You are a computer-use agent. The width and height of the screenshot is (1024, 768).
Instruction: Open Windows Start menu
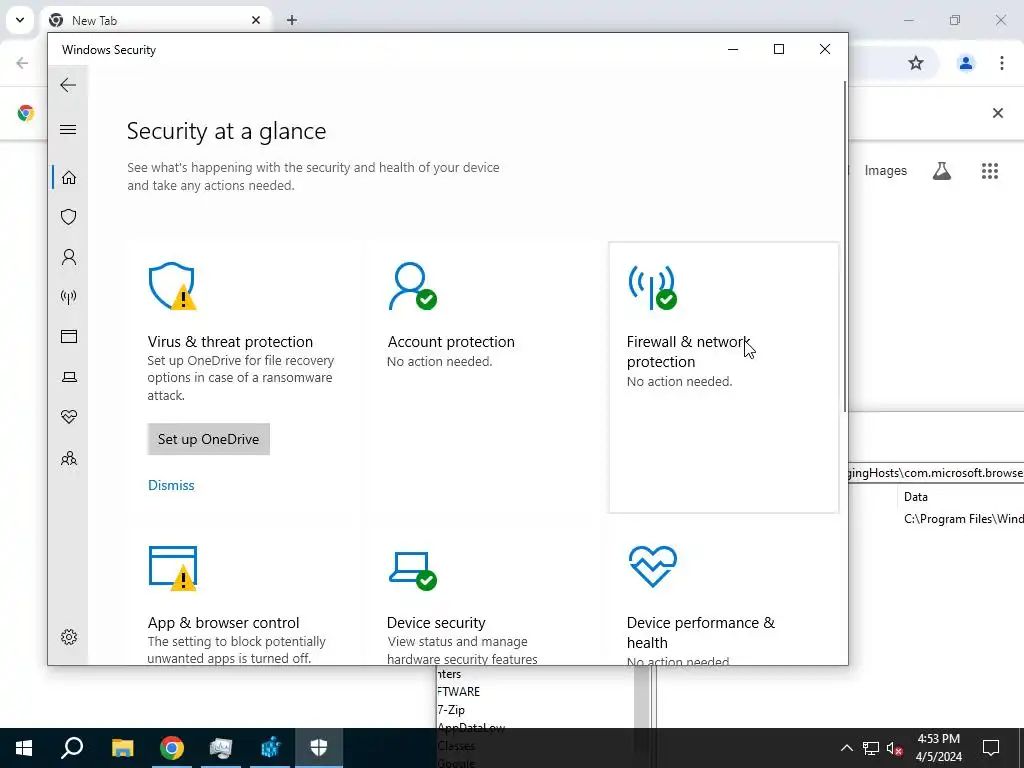coord(24,748)
